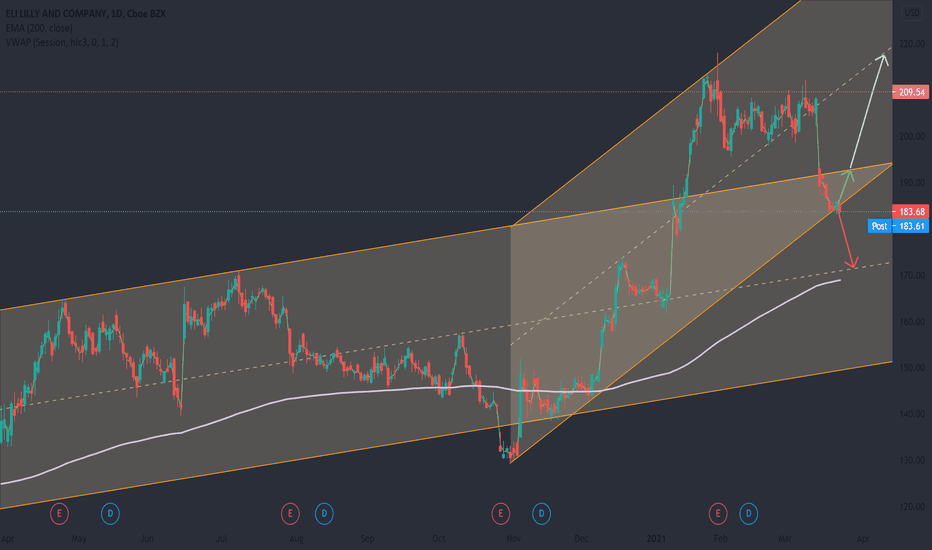Select the EMA (200, close) indicator label
Viewport: 932px width, 550px height.
coord(39,28)
